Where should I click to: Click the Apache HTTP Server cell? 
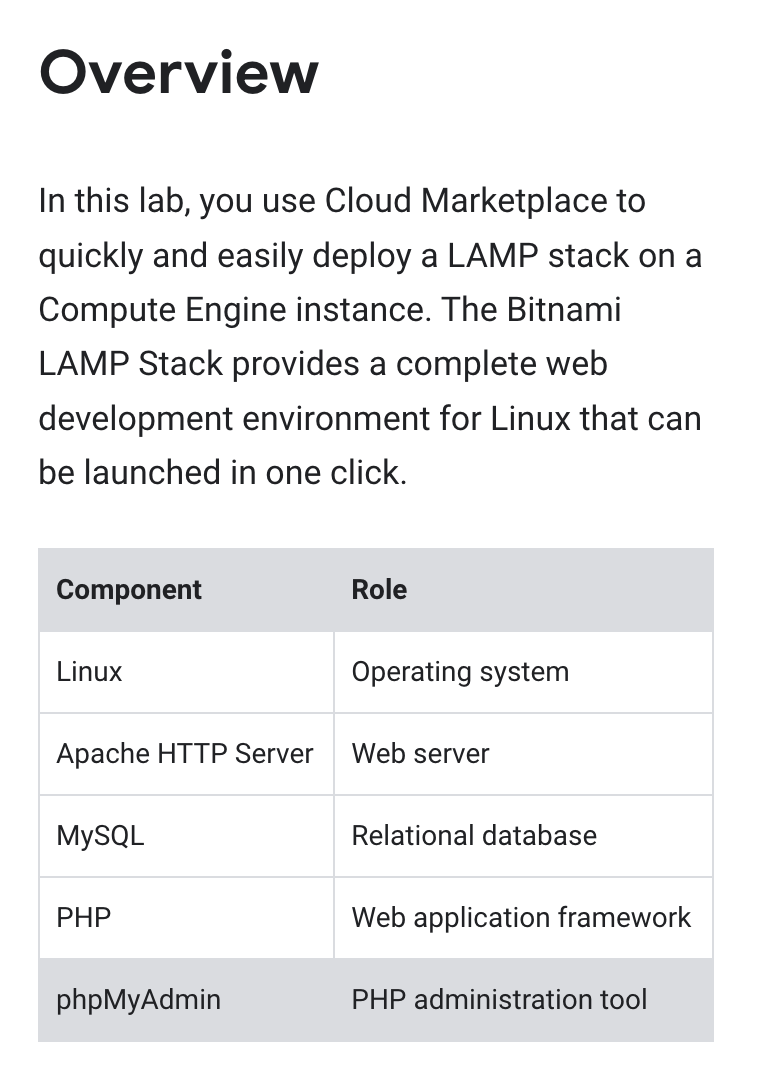pos(186,754)
